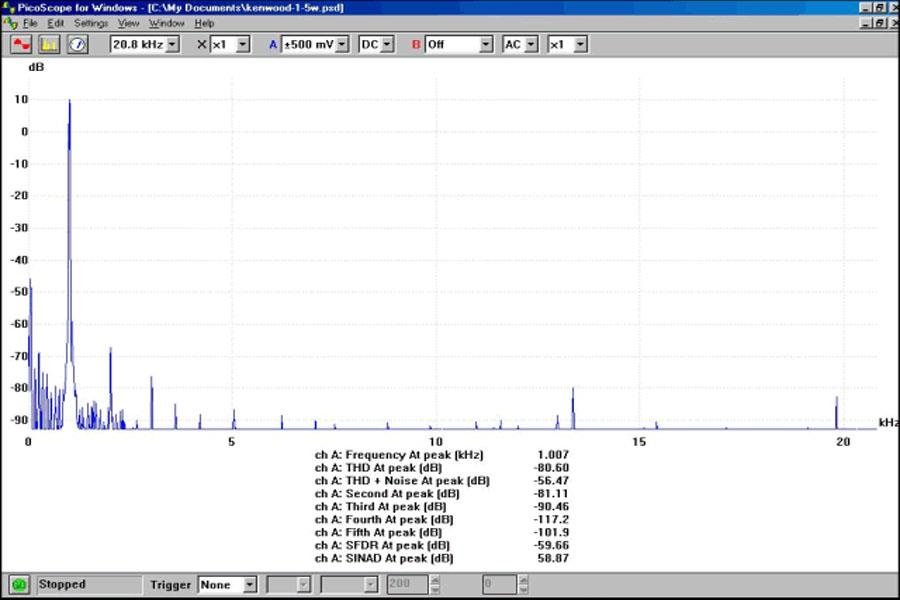
Task: Change channel B AC coupling dropdown
Action: 531,44
